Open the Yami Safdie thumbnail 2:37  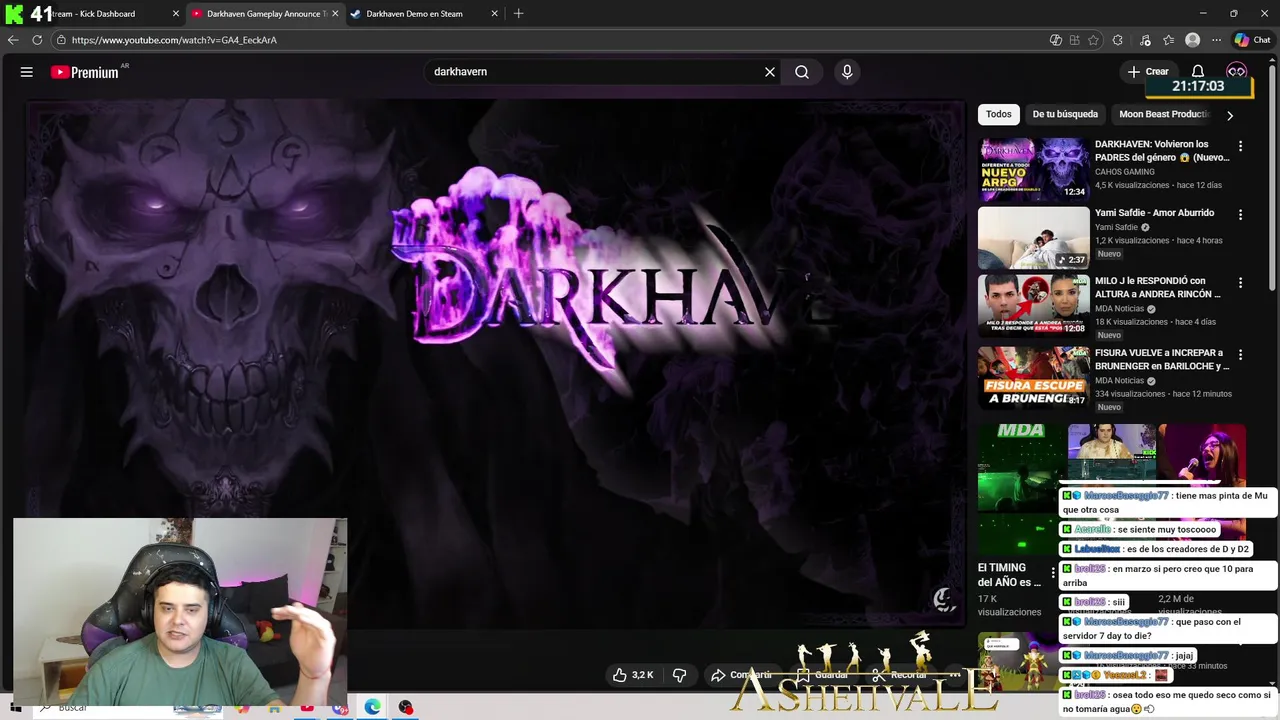(1034, 237)
